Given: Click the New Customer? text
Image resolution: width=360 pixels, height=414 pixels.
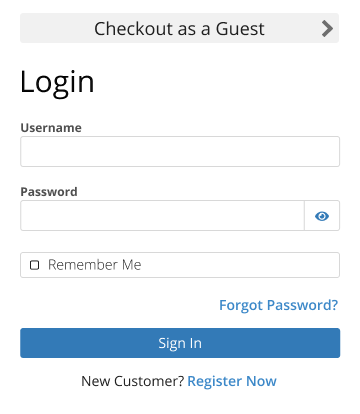Looking at the screenshot, I should (133, 381).
